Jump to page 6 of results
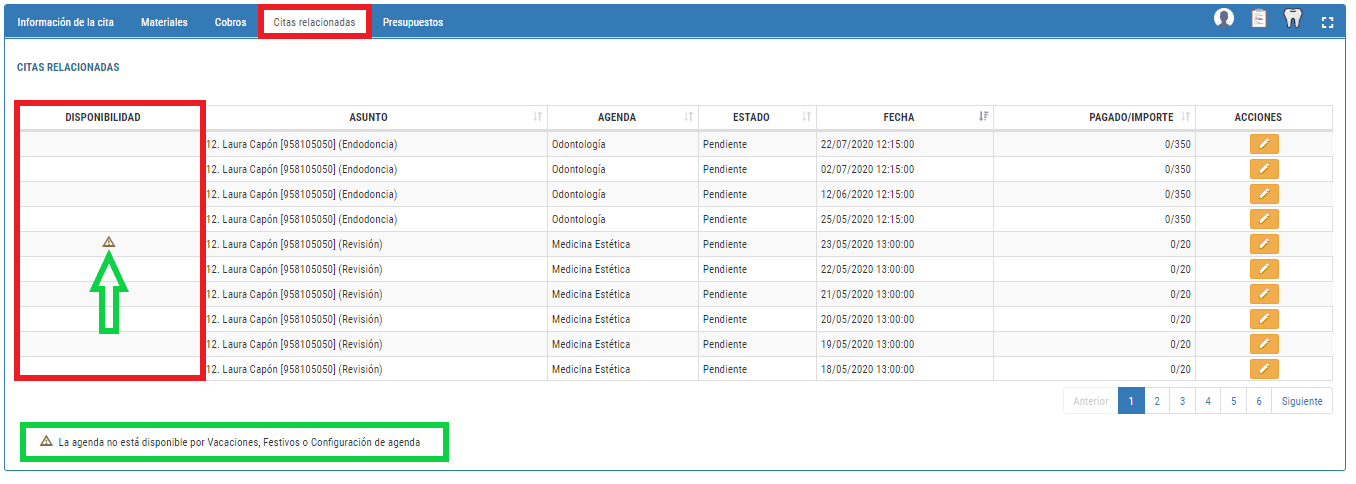The image size is (1356, 484). pos(1260,401)
